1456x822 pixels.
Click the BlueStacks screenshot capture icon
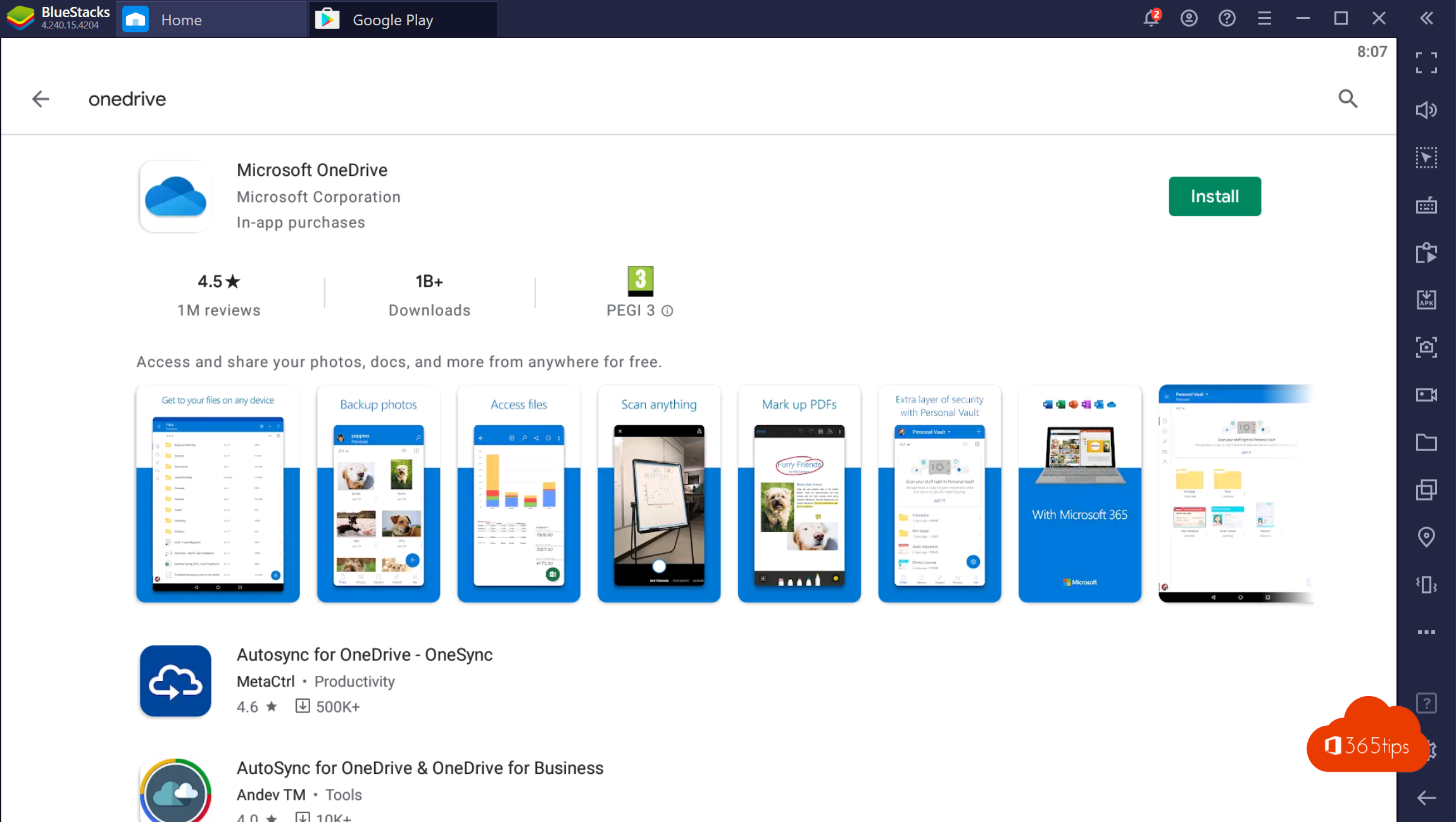pos(1427,347)
